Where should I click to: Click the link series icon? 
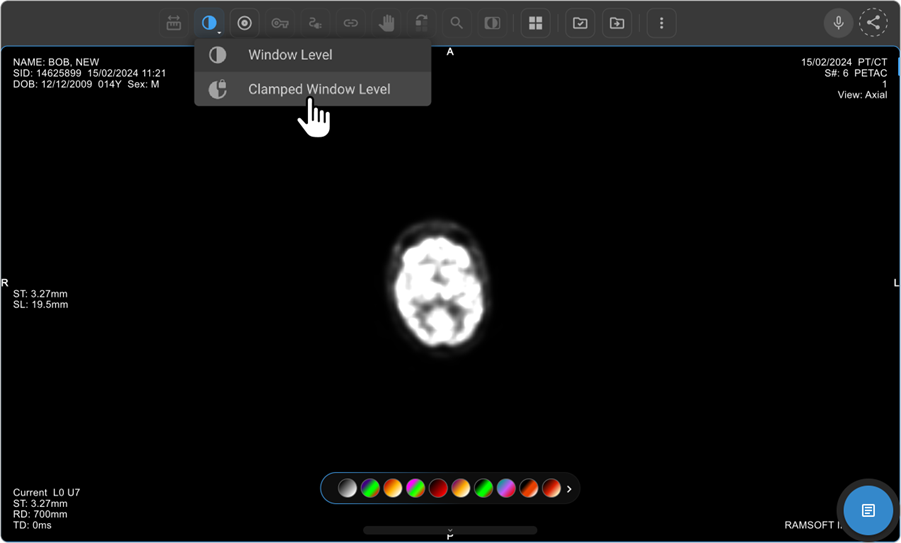coord(350,23)
